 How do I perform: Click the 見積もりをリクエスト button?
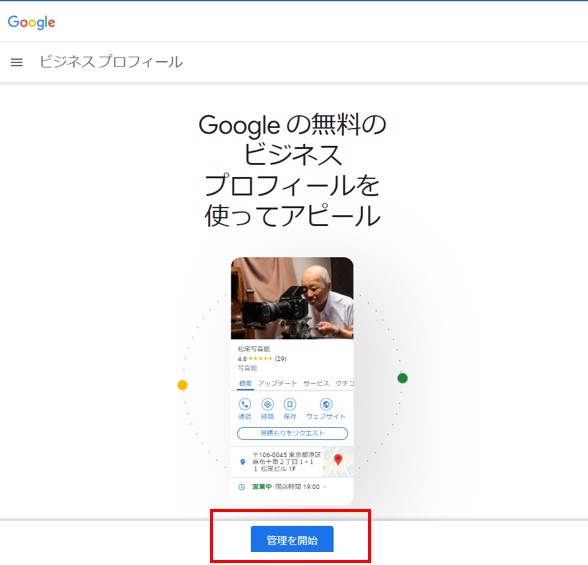[x=292, y=433]
